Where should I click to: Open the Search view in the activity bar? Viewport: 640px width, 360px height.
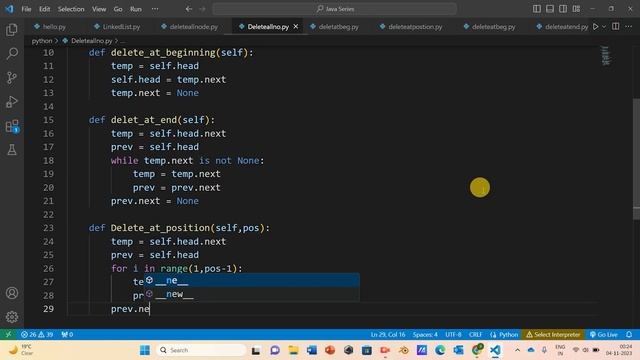[x=12, y=53]
